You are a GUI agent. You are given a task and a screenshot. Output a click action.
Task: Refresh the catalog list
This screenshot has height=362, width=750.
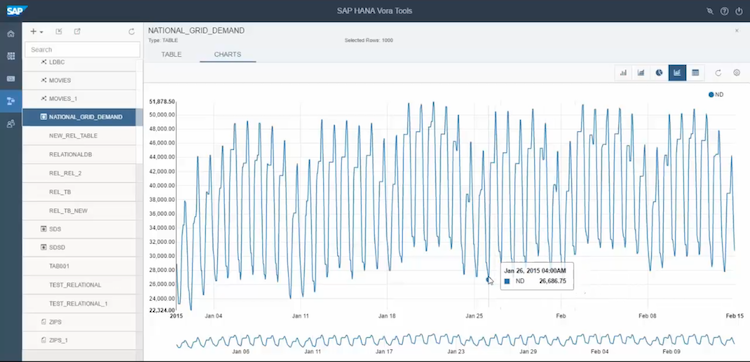pos(132,32)
